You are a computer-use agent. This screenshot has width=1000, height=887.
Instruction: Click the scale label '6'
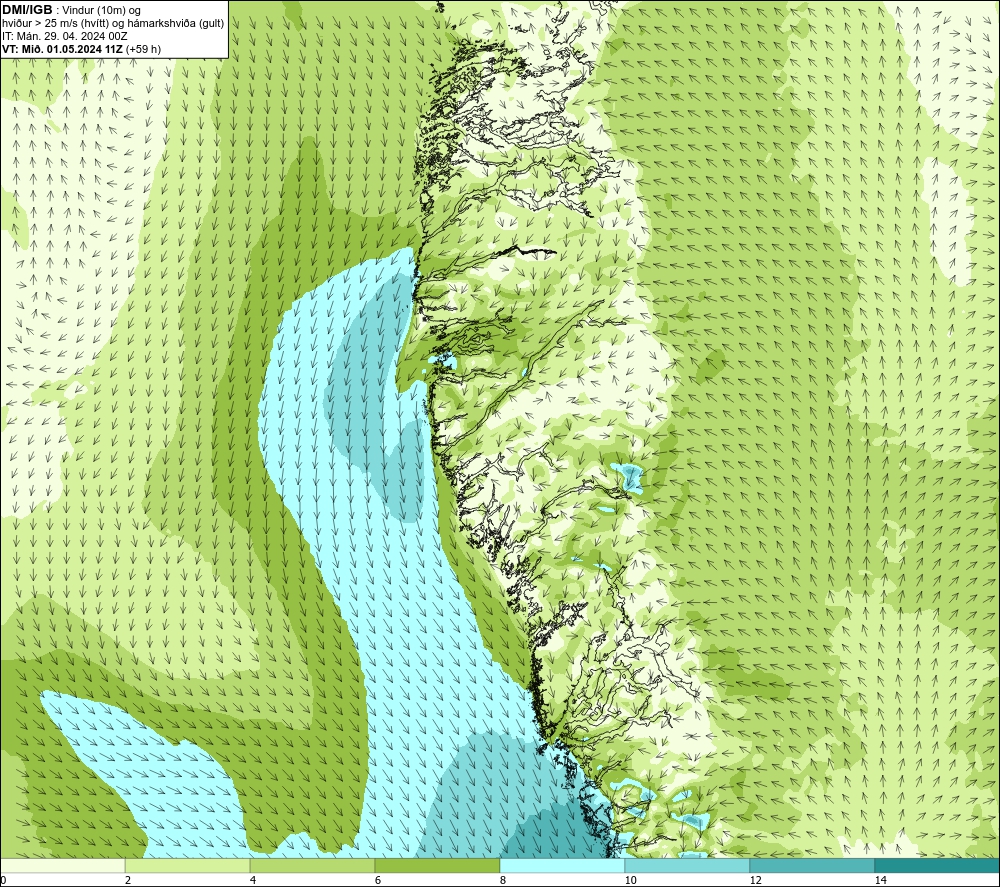point(378,881)
